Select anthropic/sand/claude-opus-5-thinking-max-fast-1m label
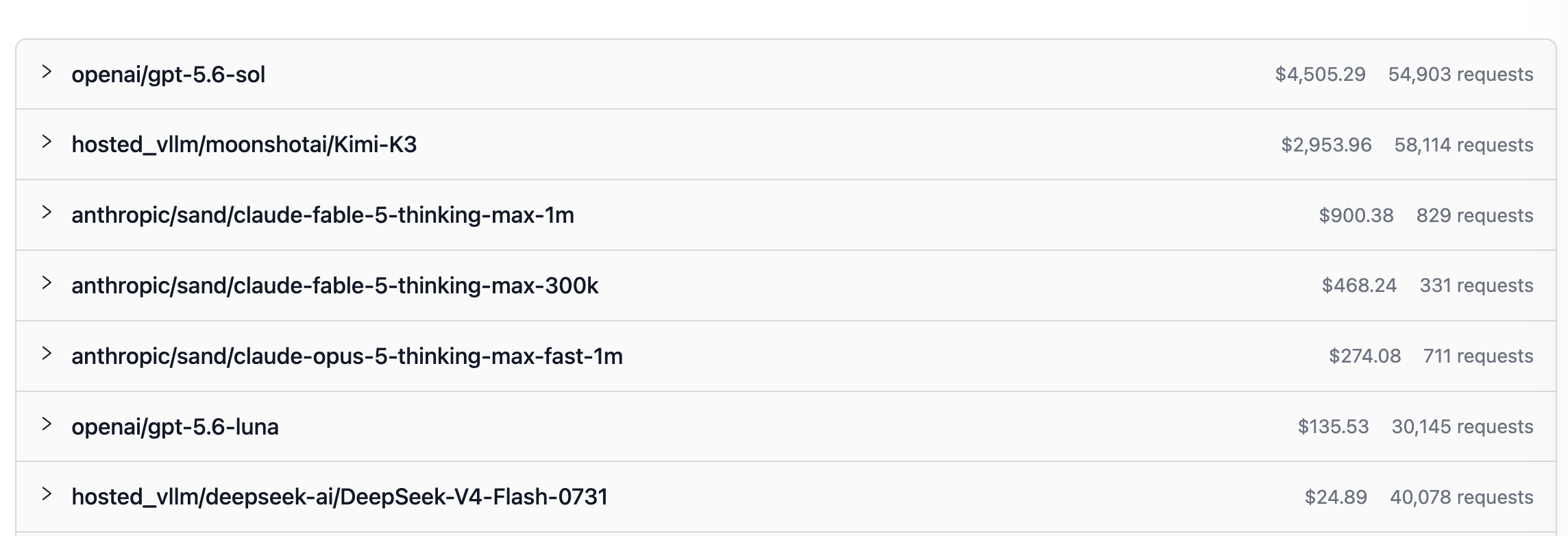This screenshot has height=536, width=1568. pyautogui.click(x=347, y=356)
